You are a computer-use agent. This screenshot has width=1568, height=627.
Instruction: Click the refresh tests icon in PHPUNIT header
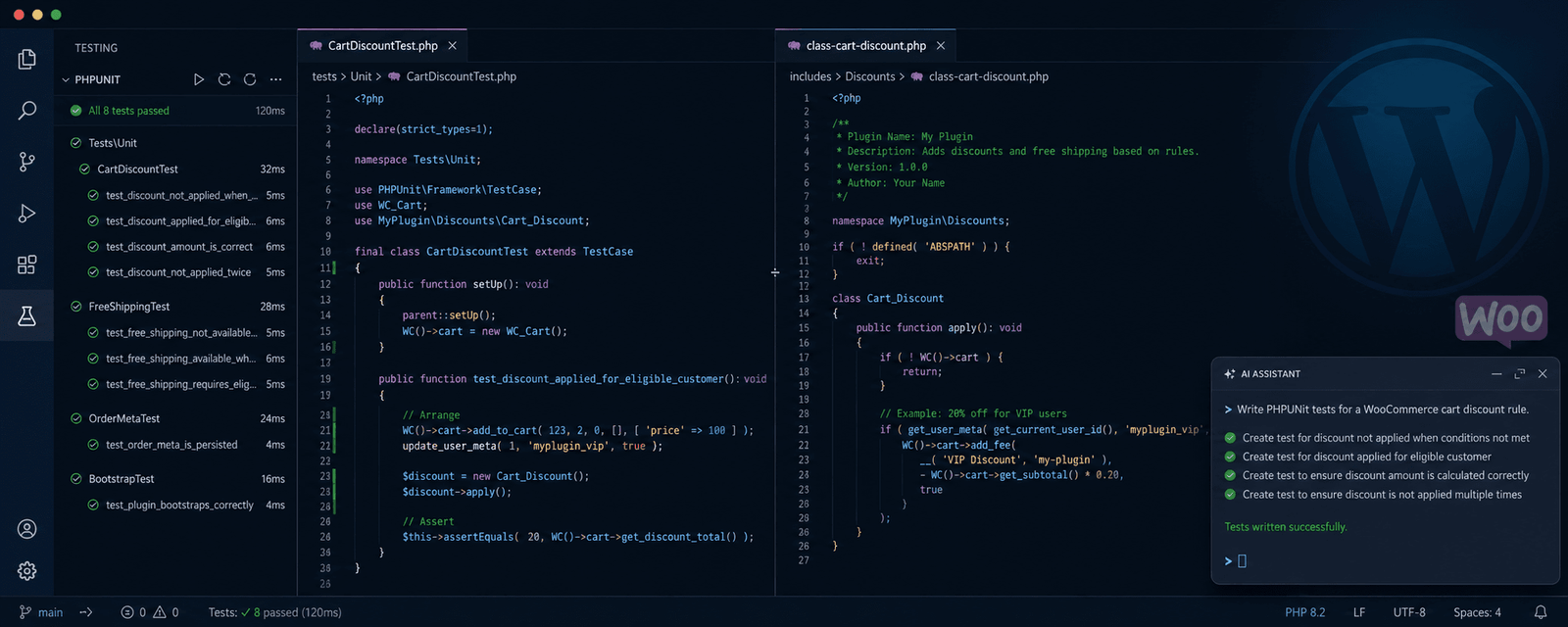(250, 79)
